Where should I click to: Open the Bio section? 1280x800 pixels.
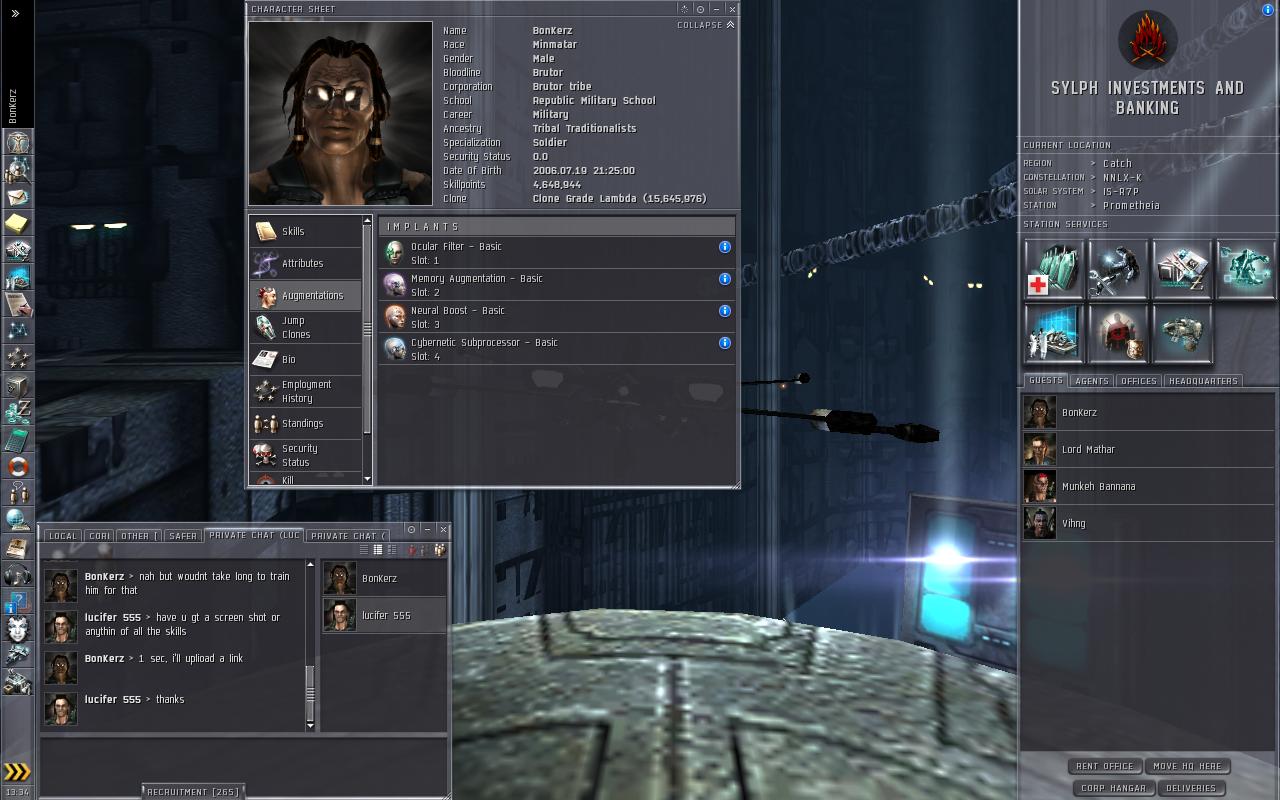tap(306, 359)
